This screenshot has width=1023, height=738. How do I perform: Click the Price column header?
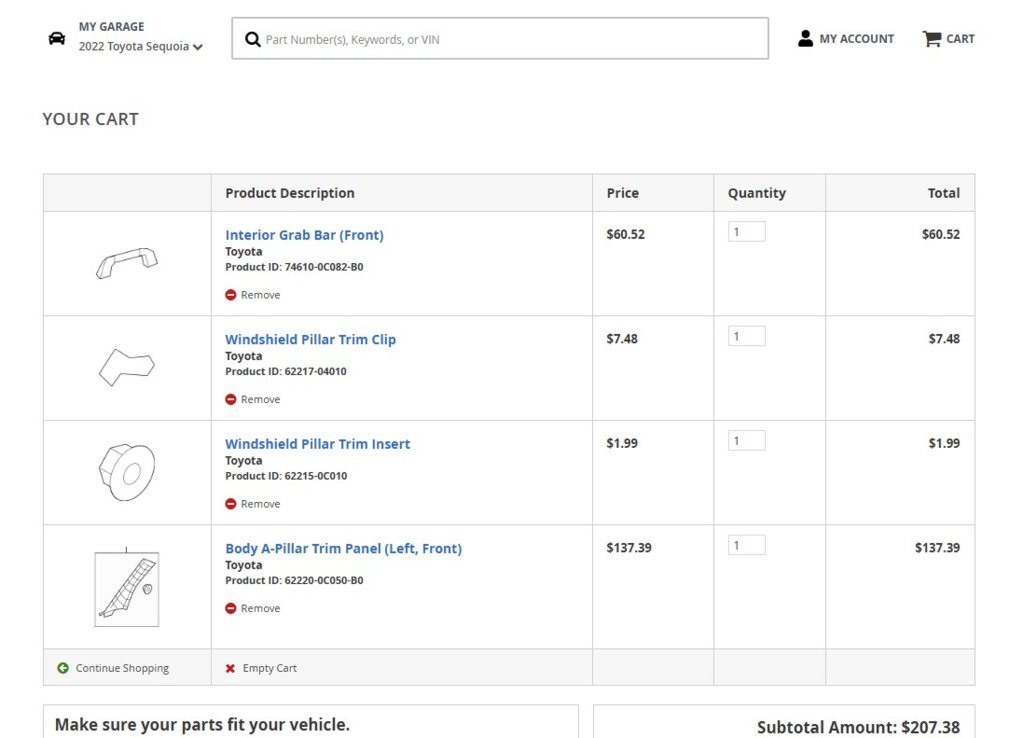622,193
